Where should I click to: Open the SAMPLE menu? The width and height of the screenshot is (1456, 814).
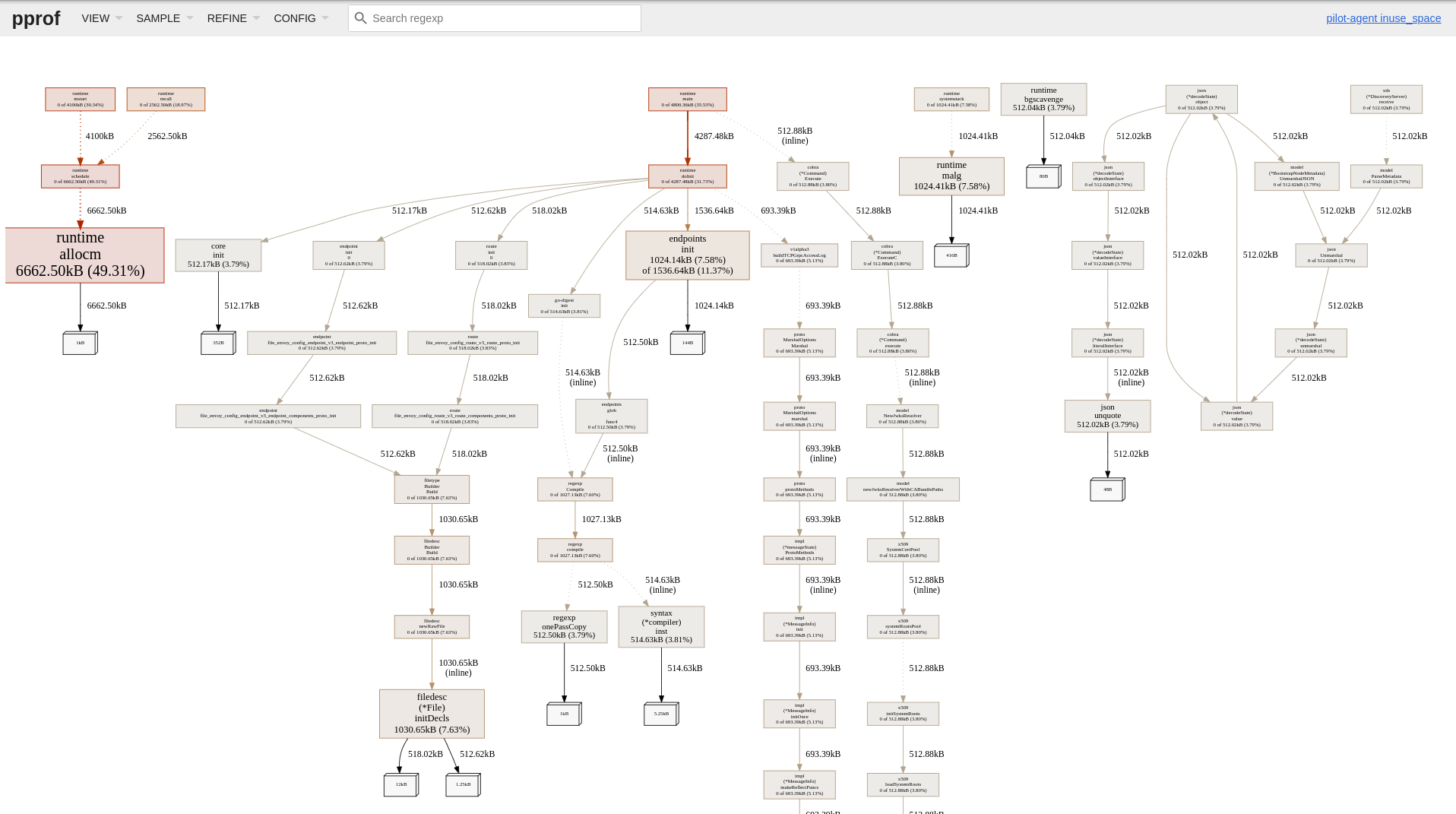point(158,17)
